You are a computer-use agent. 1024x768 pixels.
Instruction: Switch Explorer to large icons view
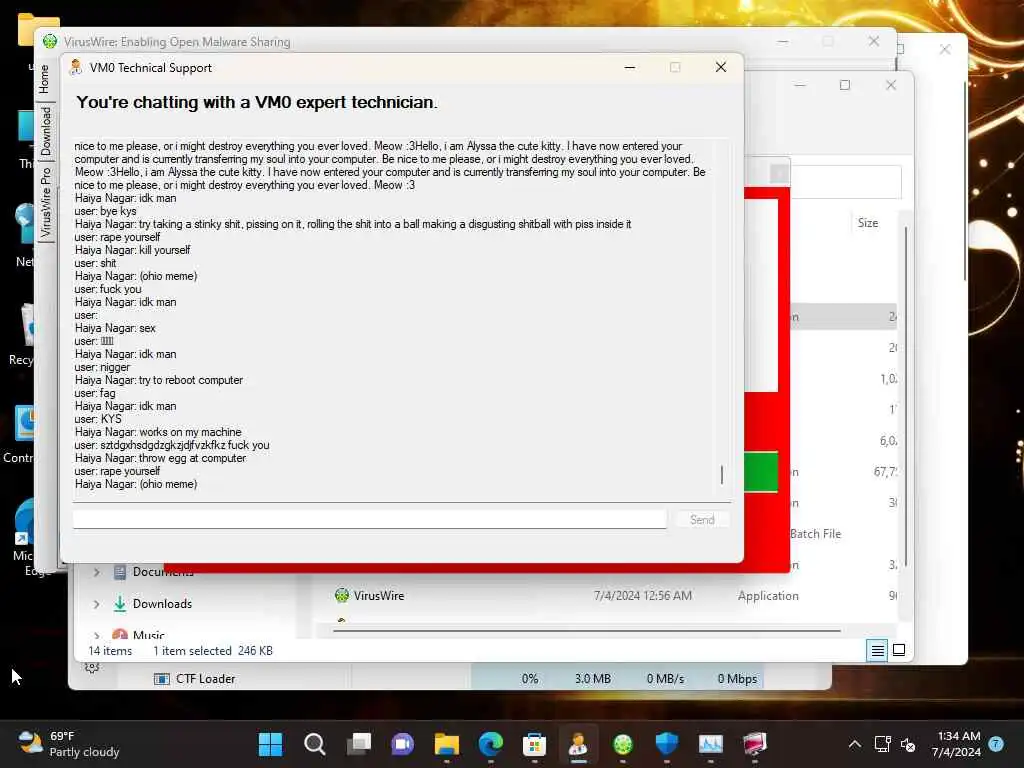point(899,650)
